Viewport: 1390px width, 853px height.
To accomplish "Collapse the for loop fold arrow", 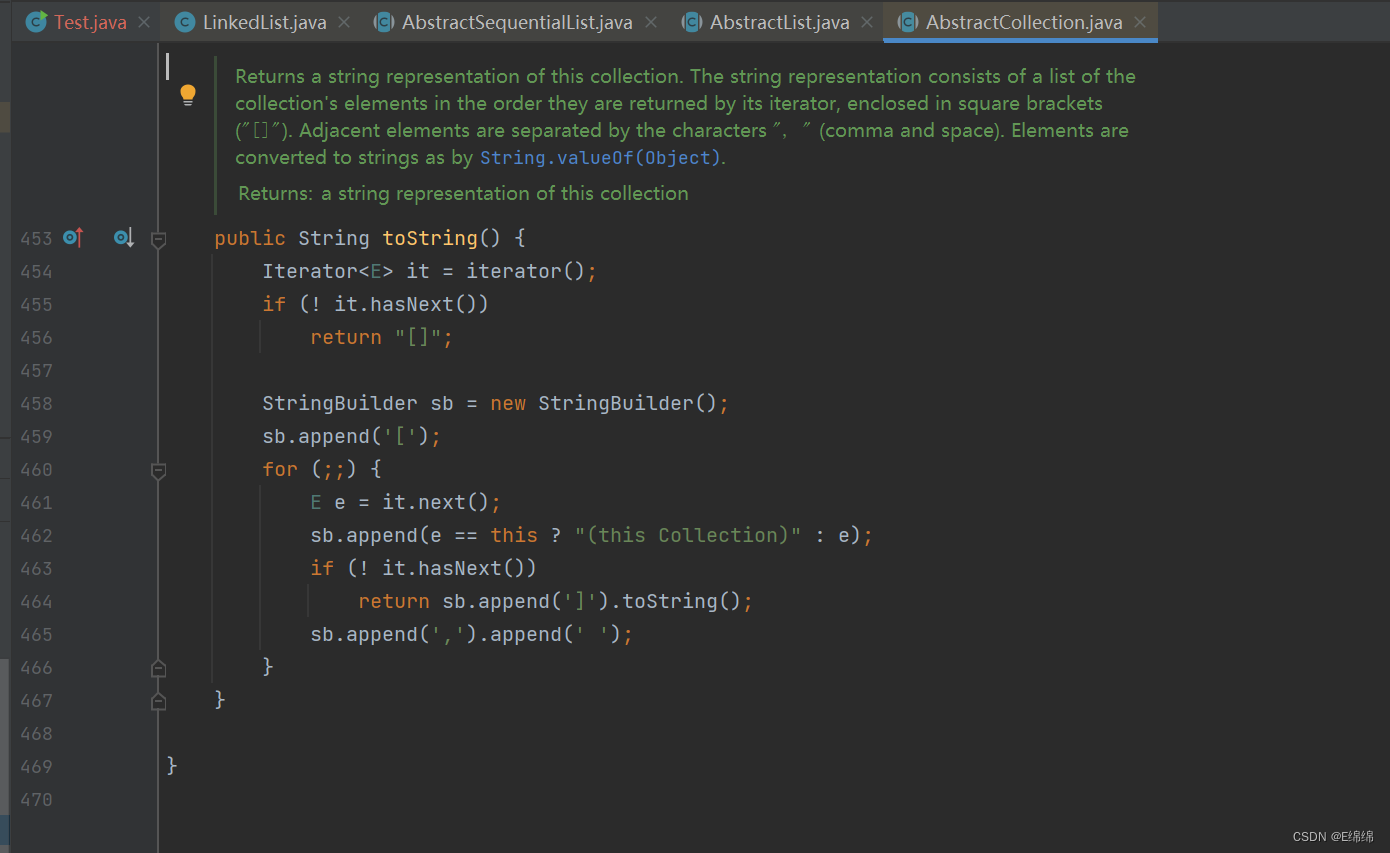I will 158,470.
